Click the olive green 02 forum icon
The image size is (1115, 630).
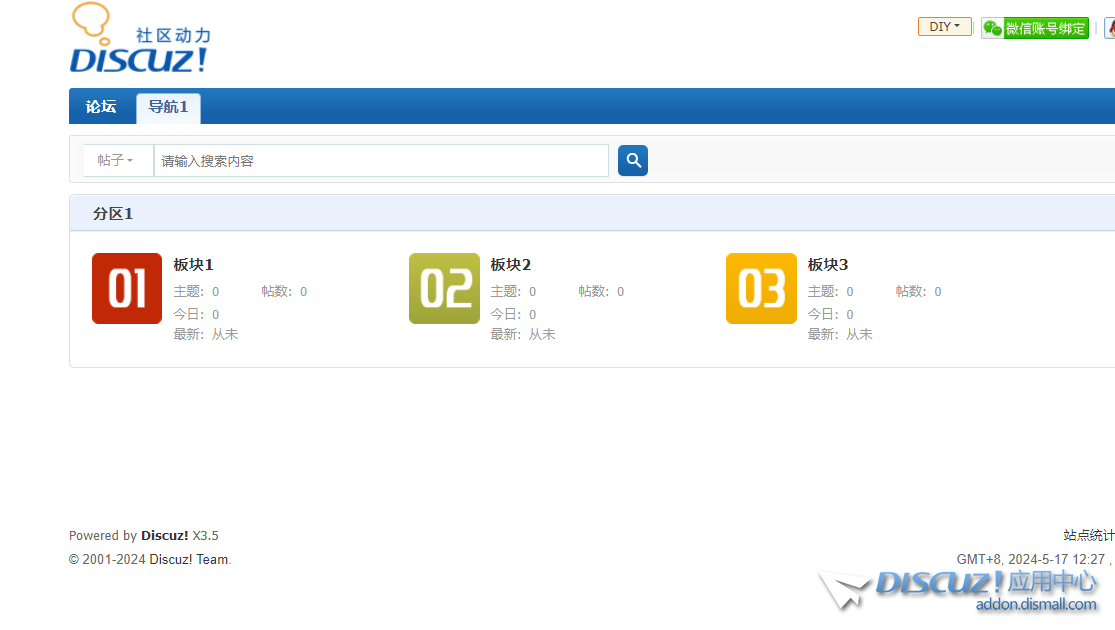pyautogui.click(x=444, y=288)
